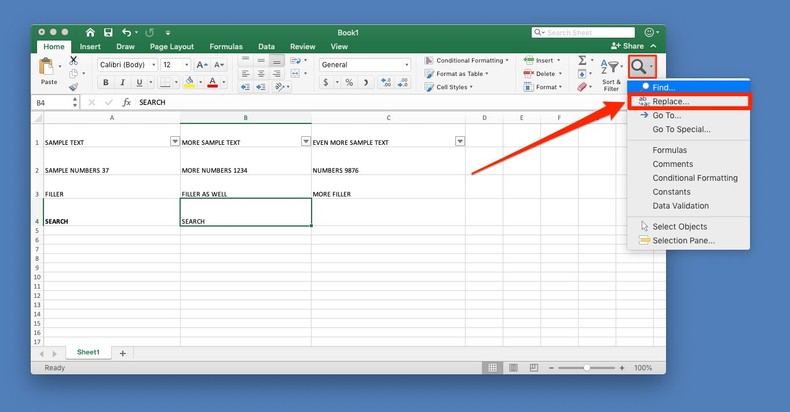Image resolution: width=790 pixels, height=412 pixels.
Task: Click the AutoSum sigma icon
Action: coord(582,61)
